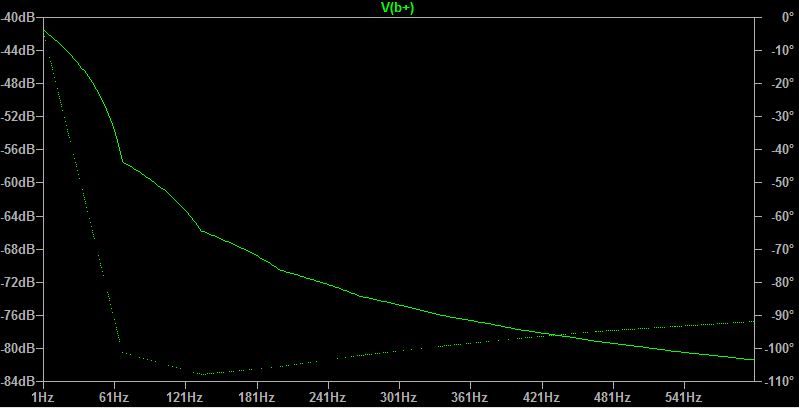Click the -56dB magnitude axis label
Screen dimensions: 799x408
point(17,149)
